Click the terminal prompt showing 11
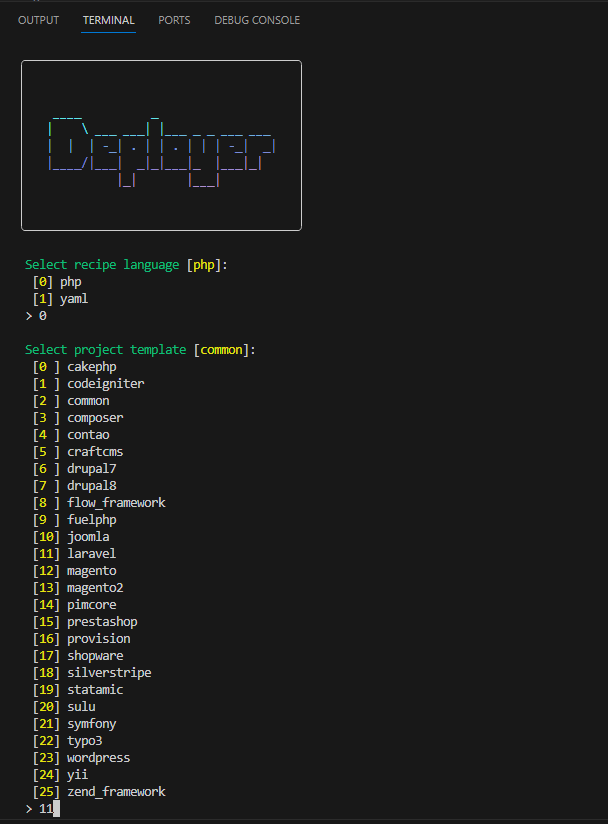This screenshot has width=608, height=824. pyautogui.click(x=46, y=808)
